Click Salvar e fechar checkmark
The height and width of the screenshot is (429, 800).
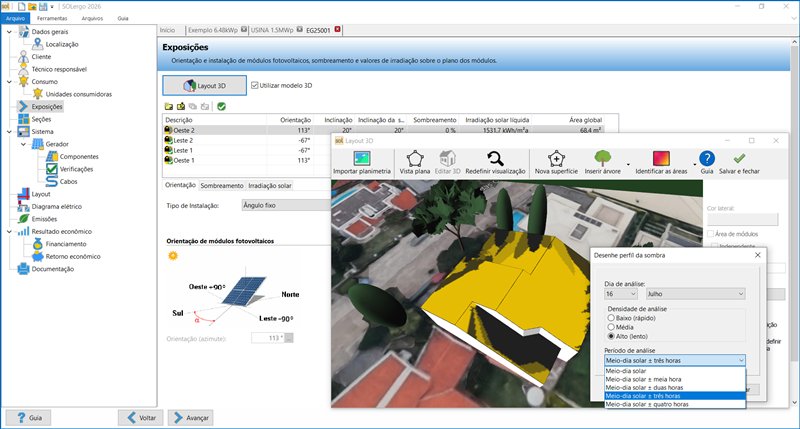pos(739,158)
